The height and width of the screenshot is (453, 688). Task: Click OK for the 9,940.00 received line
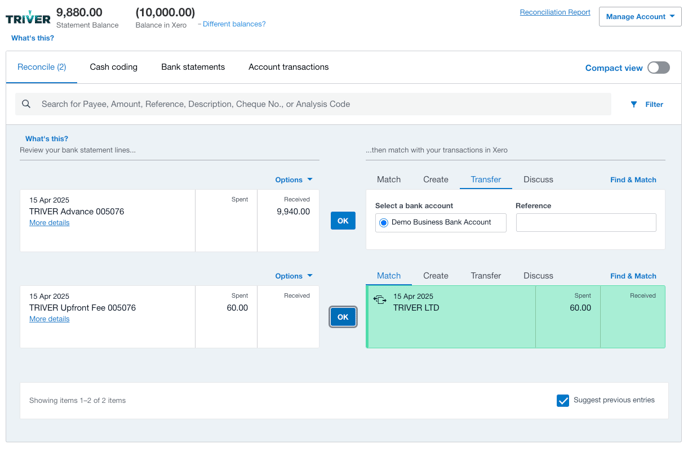(343, 221)
